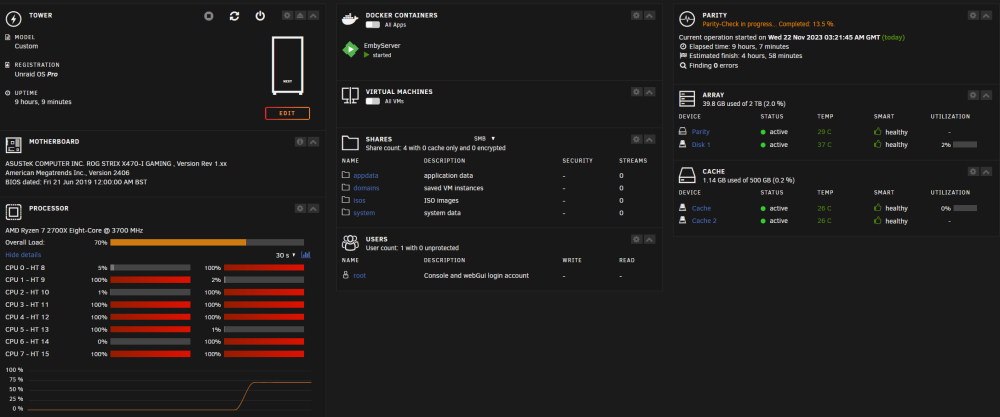
Task: Open the Cache device link
Action: point(701,208)
